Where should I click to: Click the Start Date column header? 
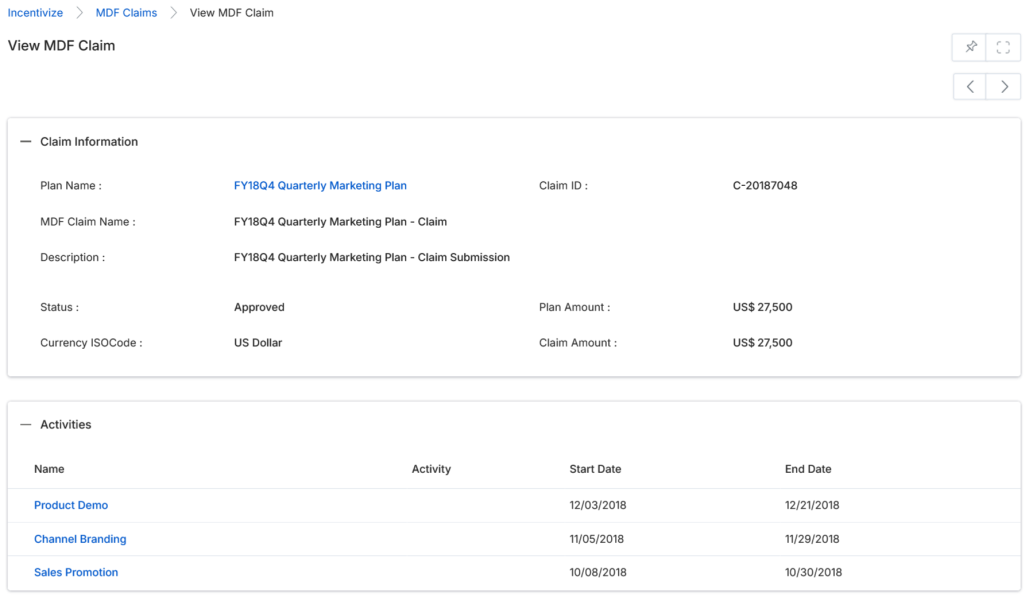595,469
